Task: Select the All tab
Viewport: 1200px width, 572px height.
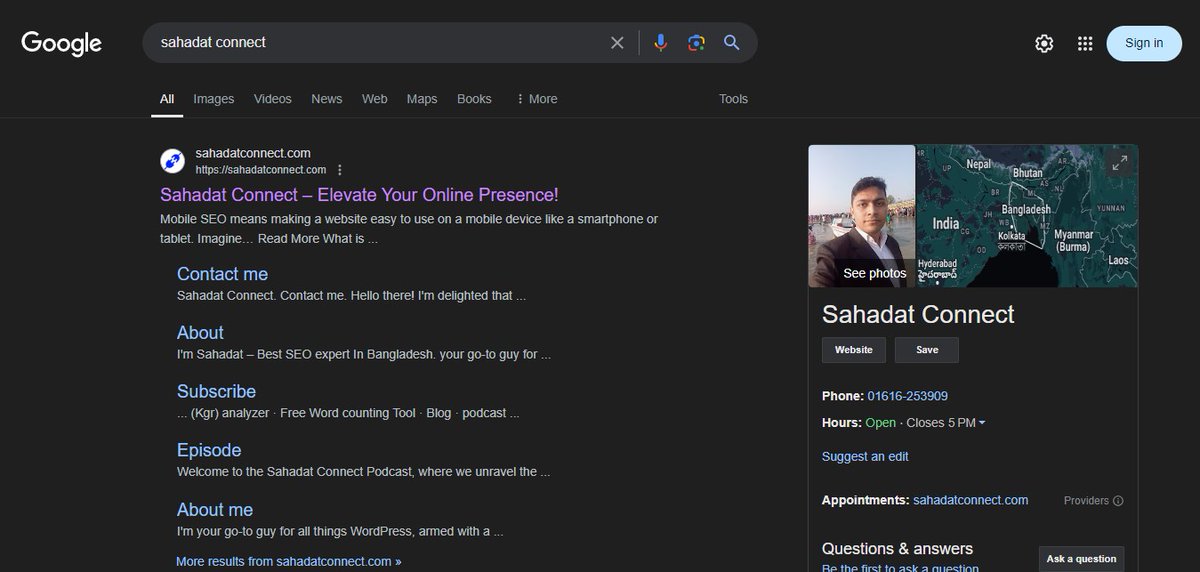Action: (167, 99)
